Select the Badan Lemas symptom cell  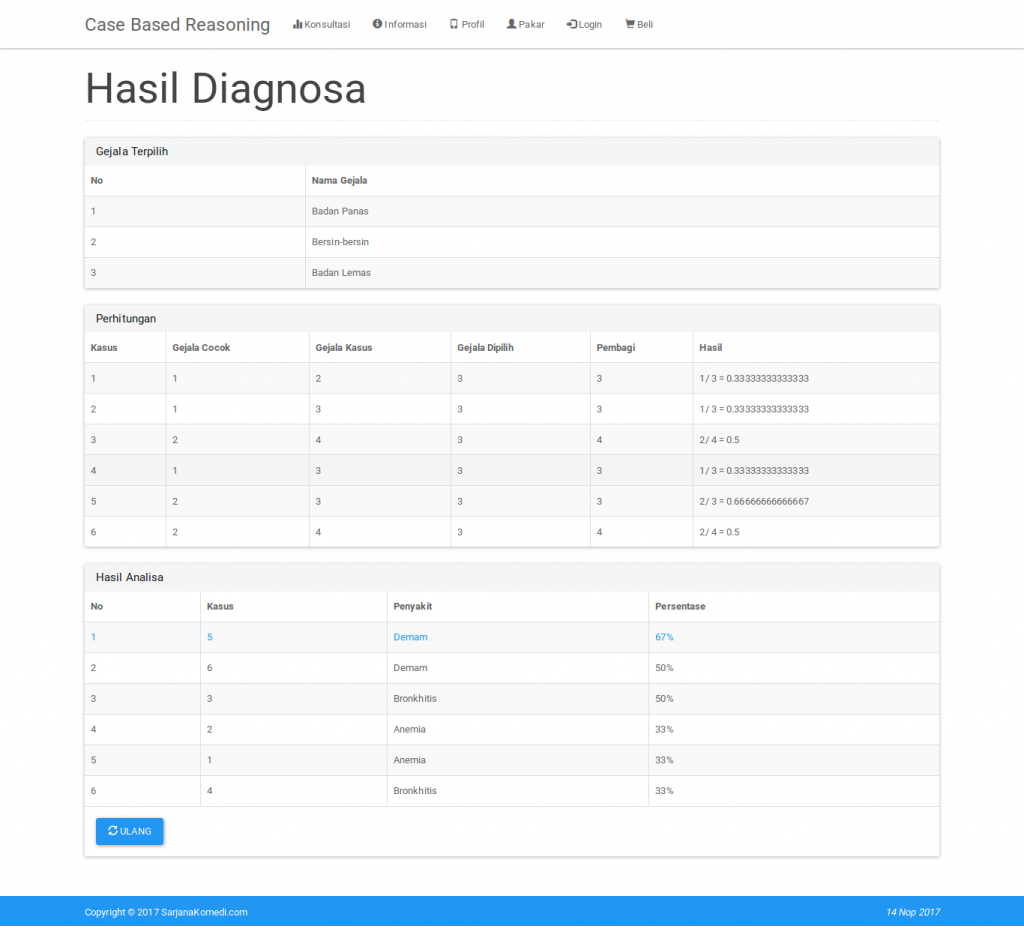tap(622, 273)
